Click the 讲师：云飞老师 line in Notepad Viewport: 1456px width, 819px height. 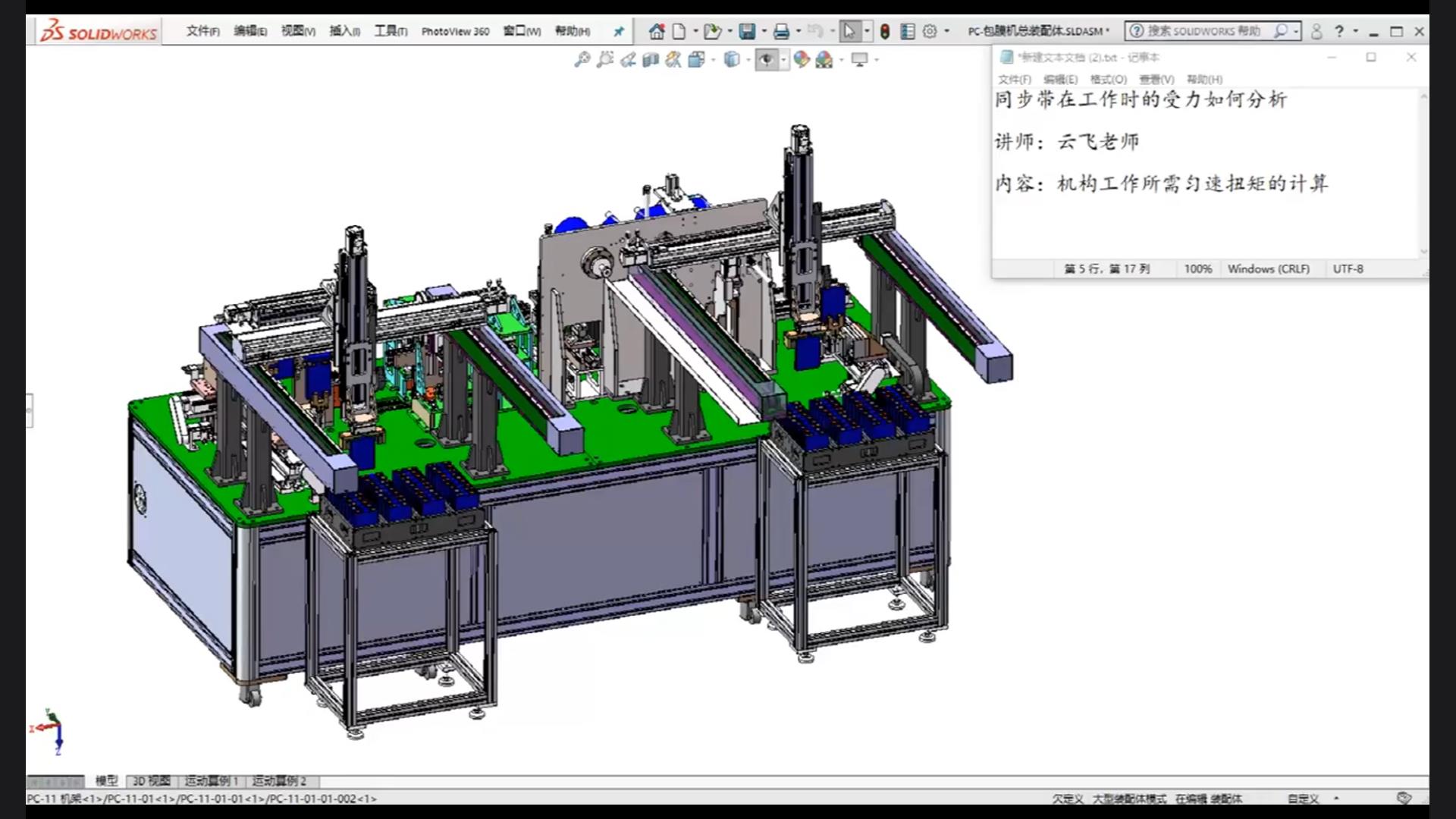pos(1067,142)
